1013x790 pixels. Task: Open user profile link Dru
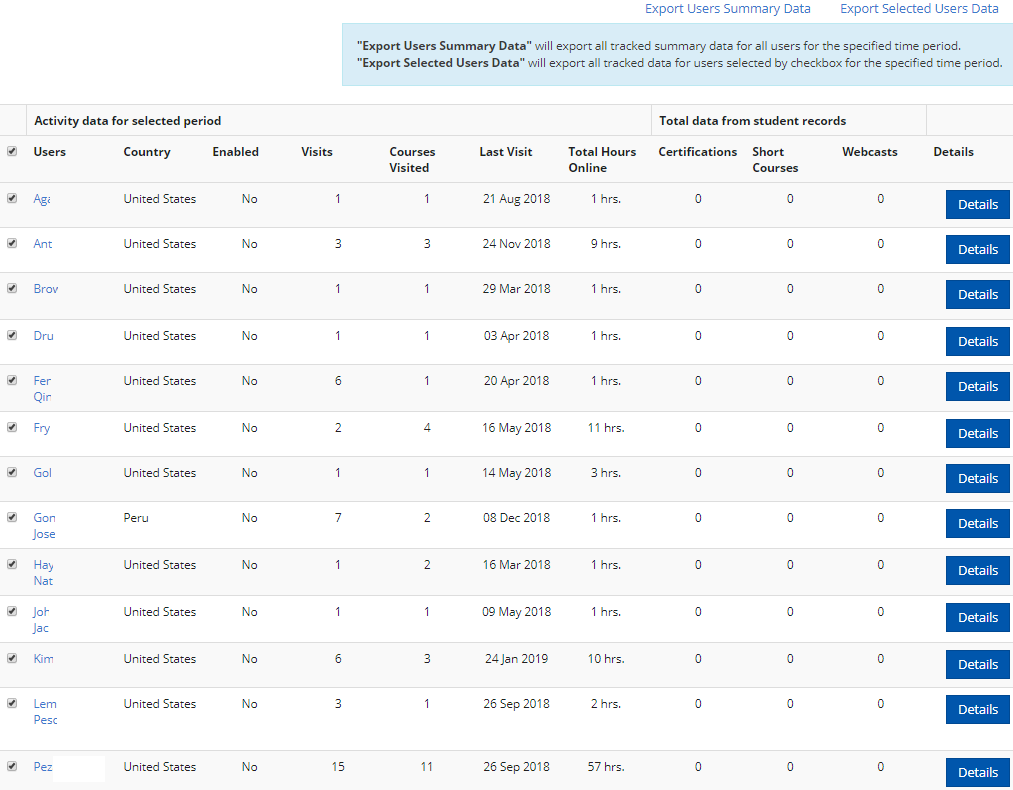coord(43,336)
